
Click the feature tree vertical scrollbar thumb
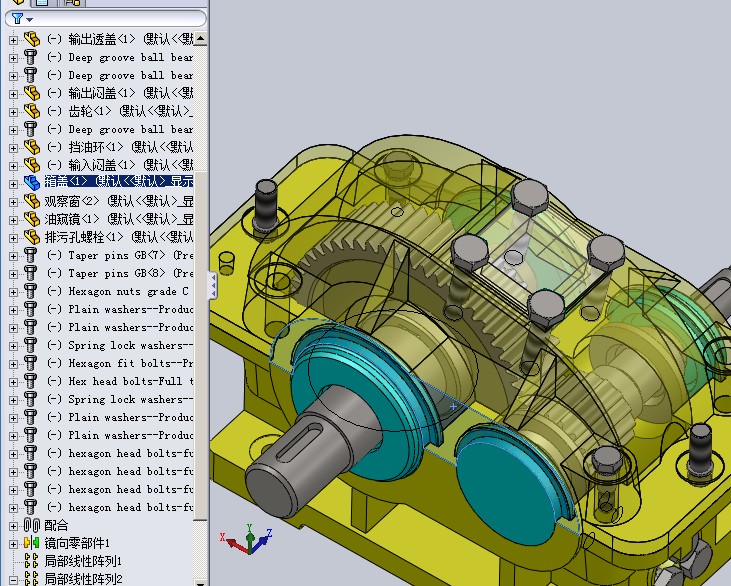[x=200, y=345]
